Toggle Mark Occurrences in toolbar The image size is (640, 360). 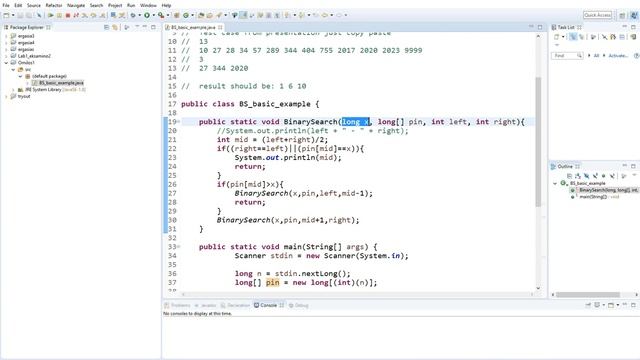243,15
